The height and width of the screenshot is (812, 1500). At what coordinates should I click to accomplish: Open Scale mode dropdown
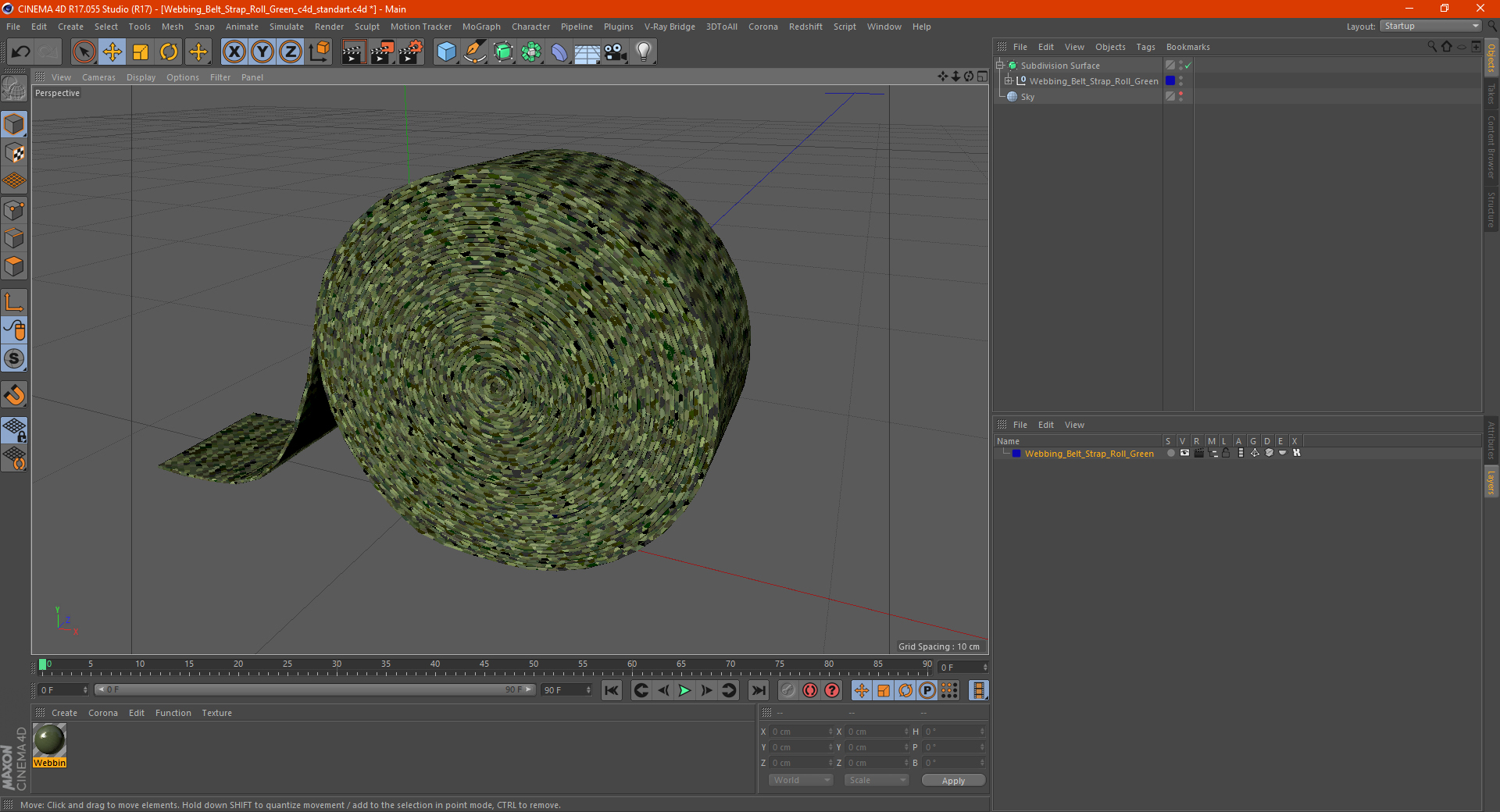877,780
